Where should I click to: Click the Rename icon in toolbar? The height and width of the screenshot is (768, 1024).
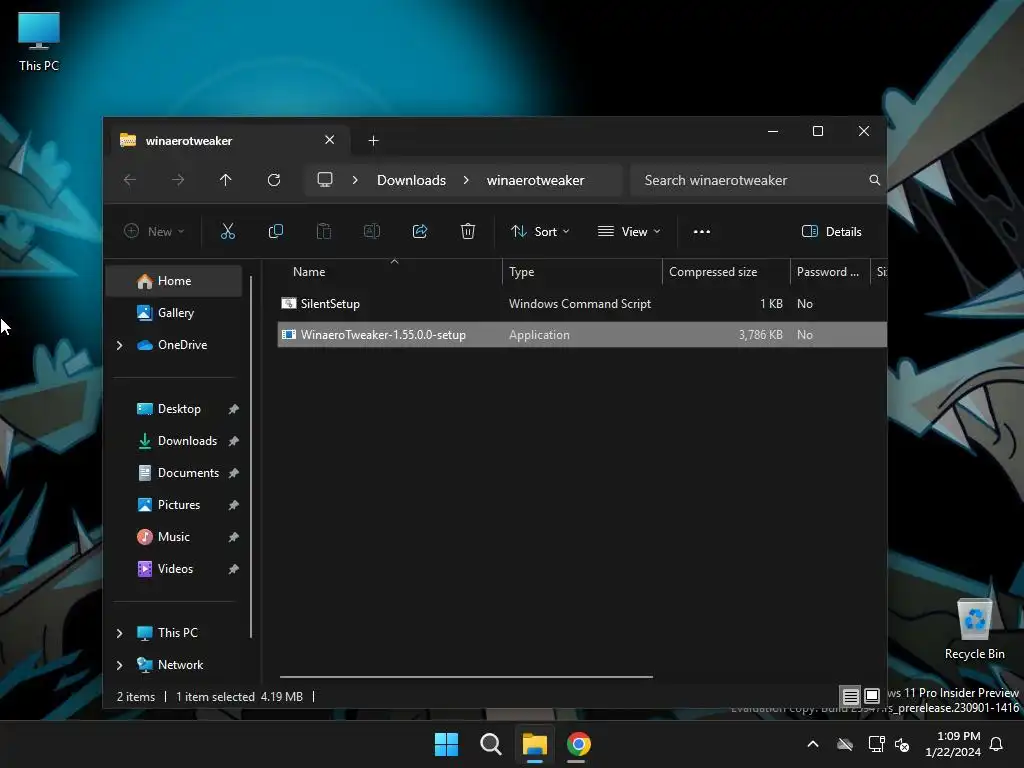pos(372,231)
